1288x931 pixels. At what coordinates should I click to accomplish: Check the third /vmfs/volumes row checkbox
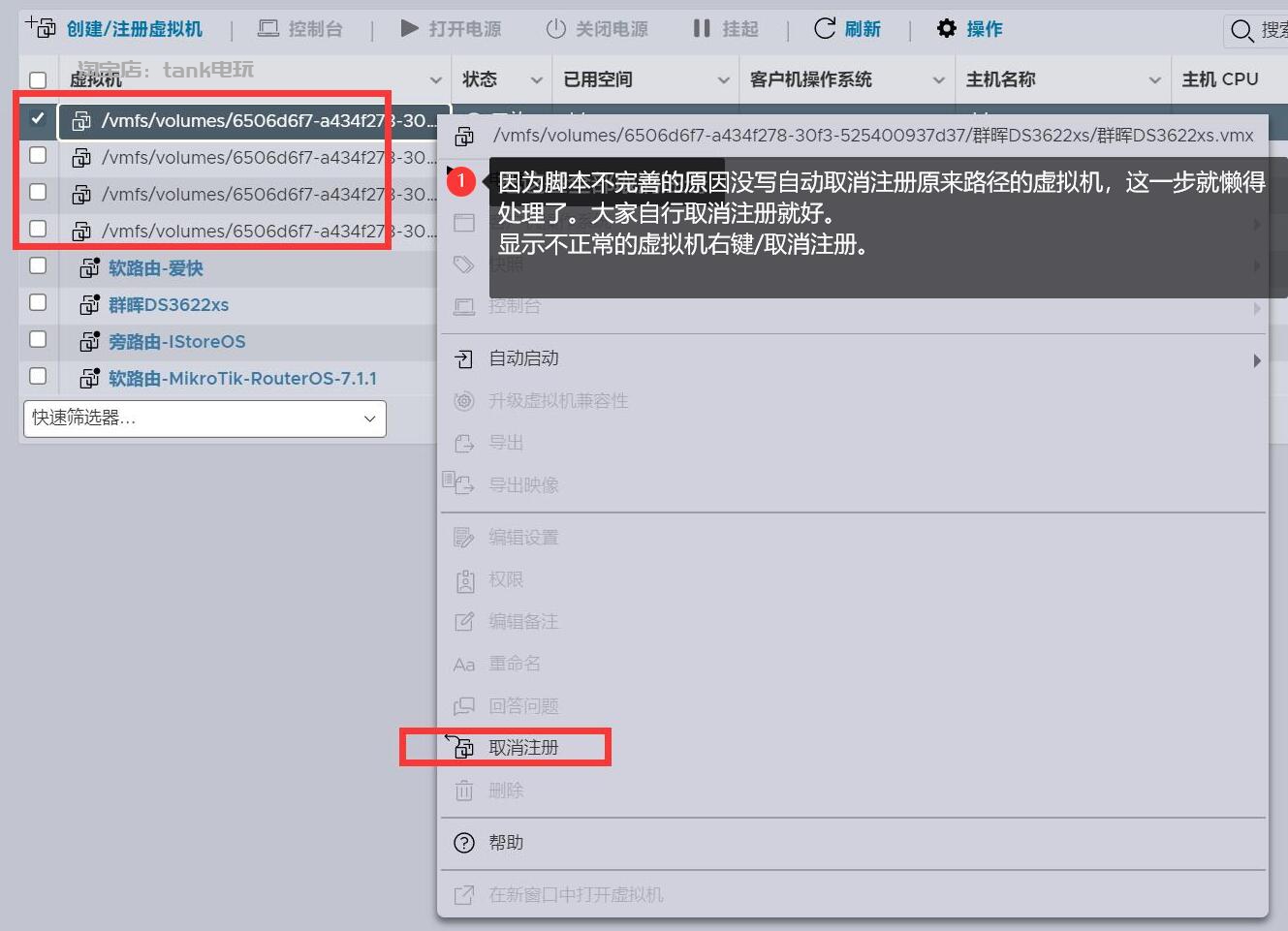38,192
